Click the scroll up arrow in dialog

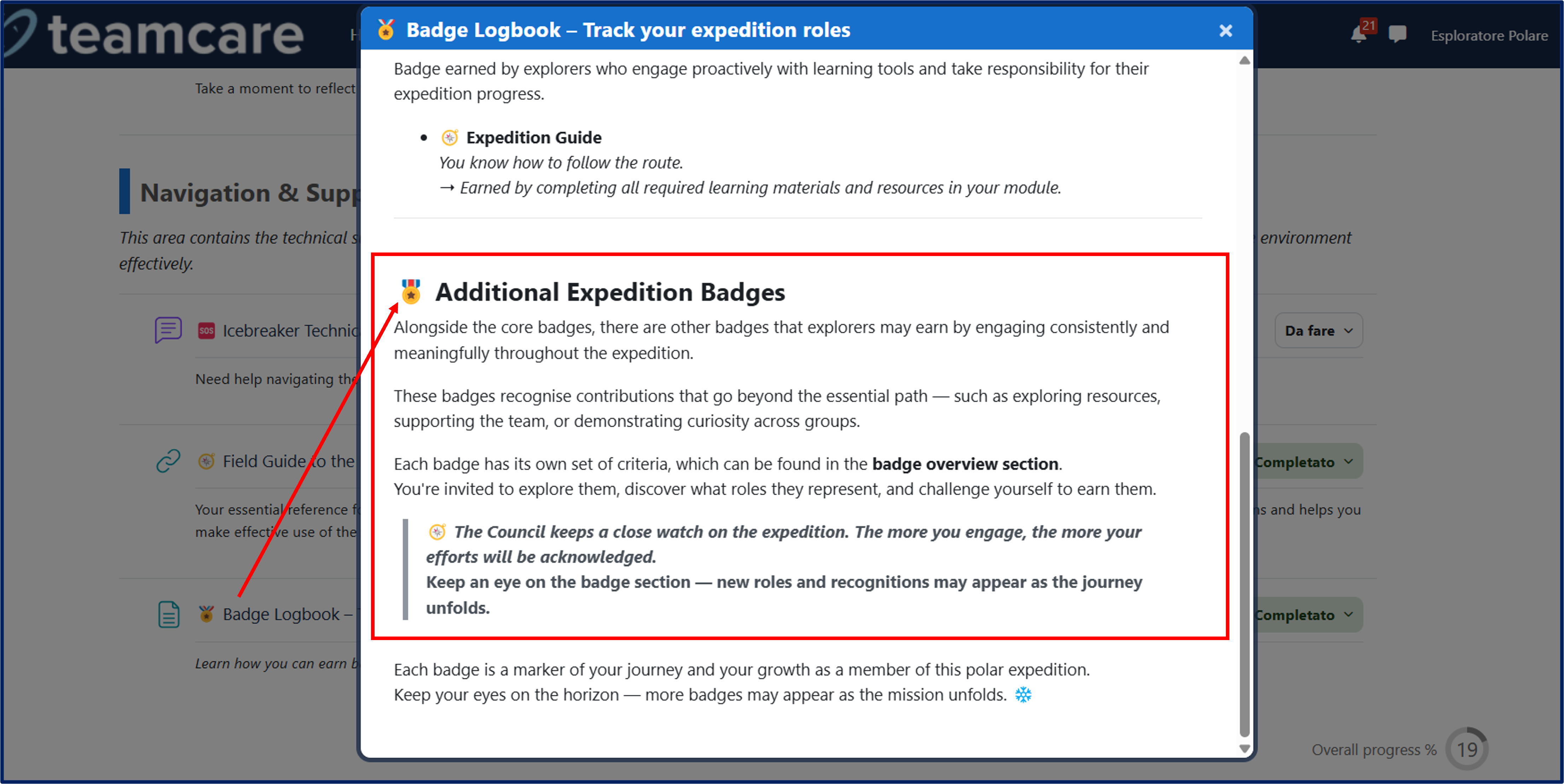click(x=1244, y=60)
